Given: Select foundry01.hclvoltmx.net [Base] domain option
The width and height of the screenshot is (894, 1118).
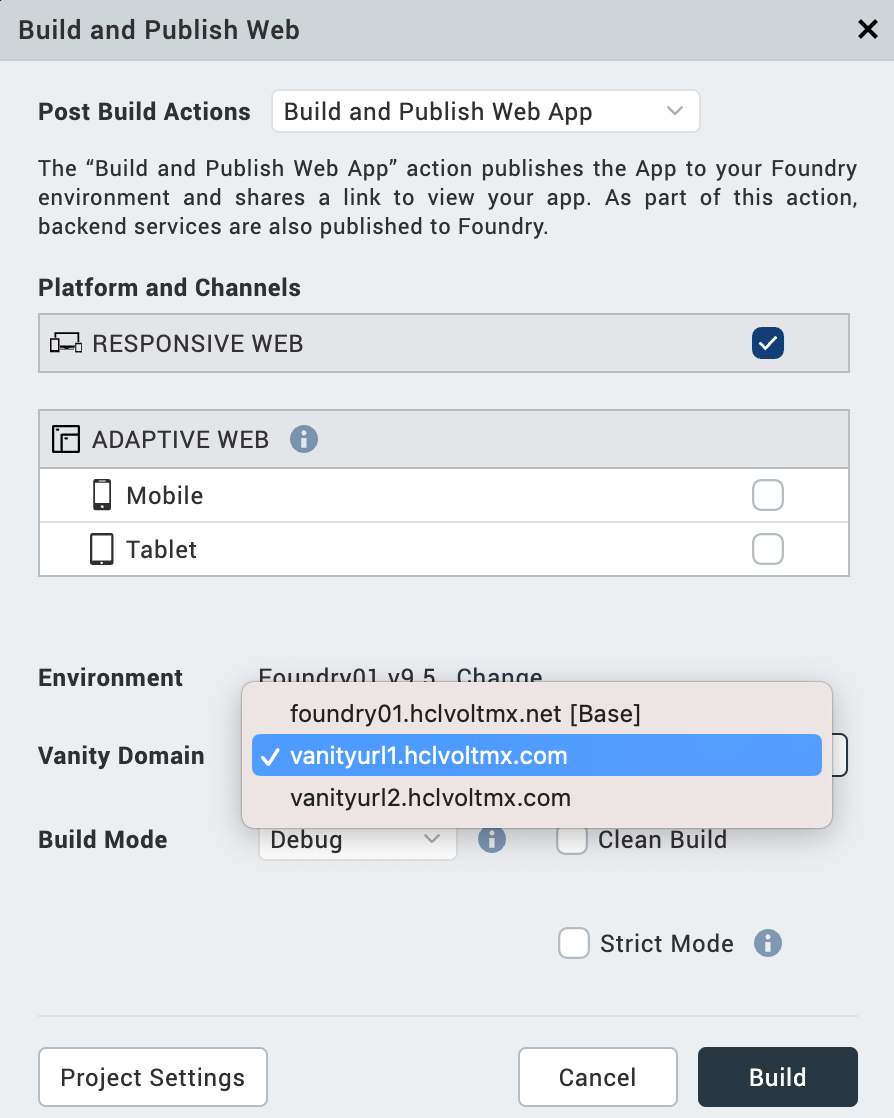Looking at the screenshot, I should 465,714.
